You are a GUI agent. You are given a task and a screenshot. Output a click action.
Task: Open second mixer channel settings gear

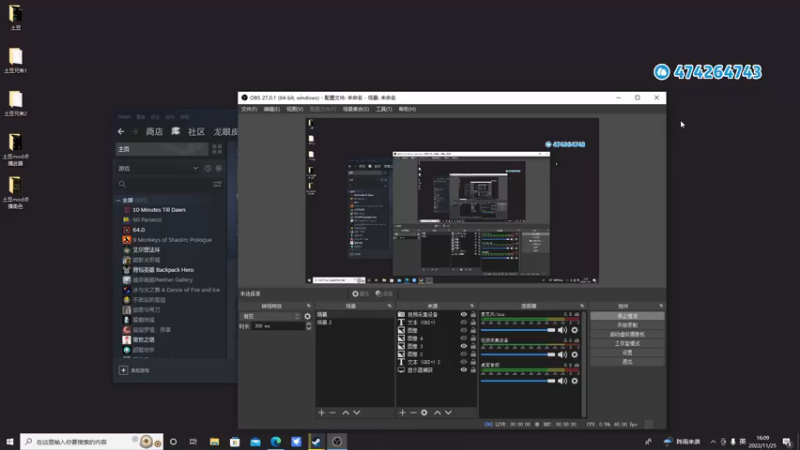[x=575, y=355]
